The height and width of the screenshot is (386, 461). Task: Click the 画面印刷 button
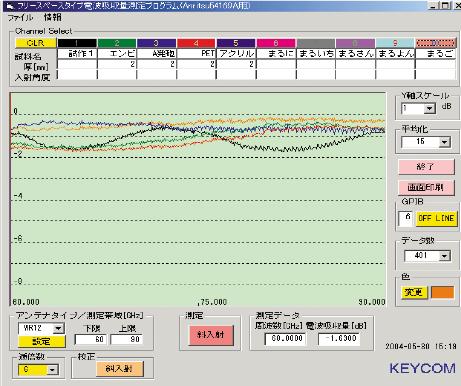tap(426, 187)
